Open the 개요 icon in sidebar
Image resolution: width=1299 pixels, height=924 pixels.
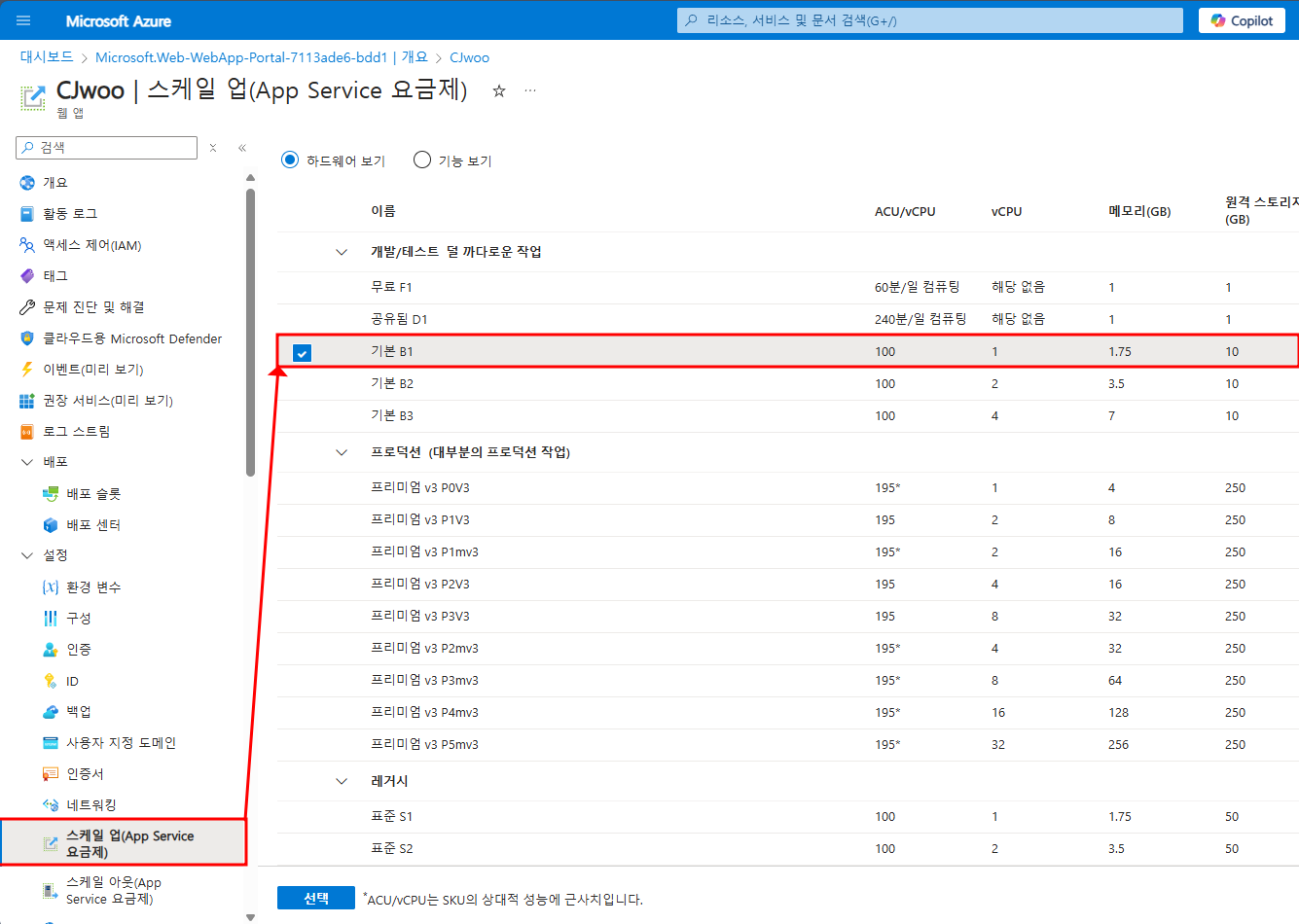27,183
